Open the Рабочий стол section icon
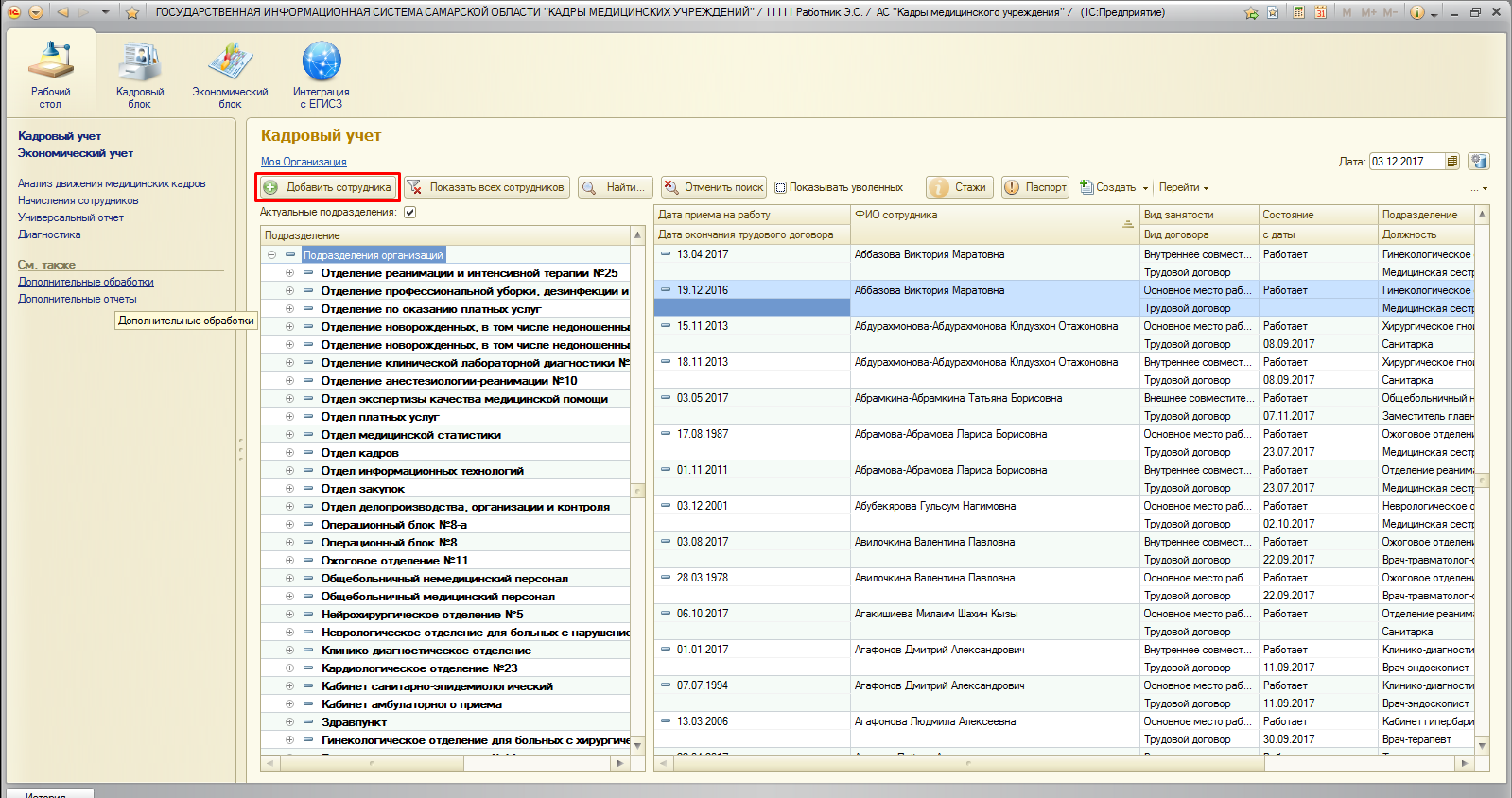This screenshot has width=1512, height=798. [50, 62]
